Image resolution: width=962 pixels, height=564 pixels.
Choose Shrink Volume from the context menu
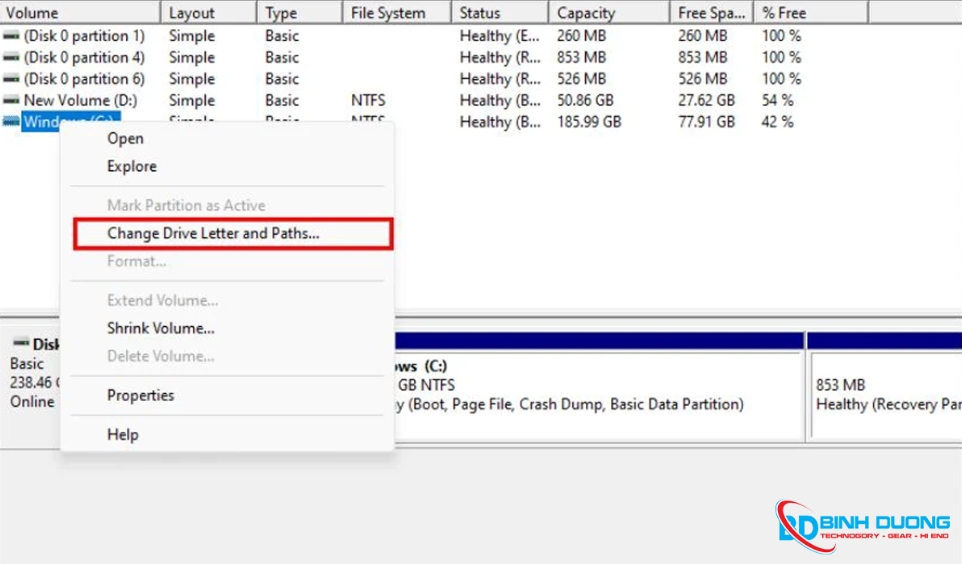pyautogui.click(x=160, y=328)
